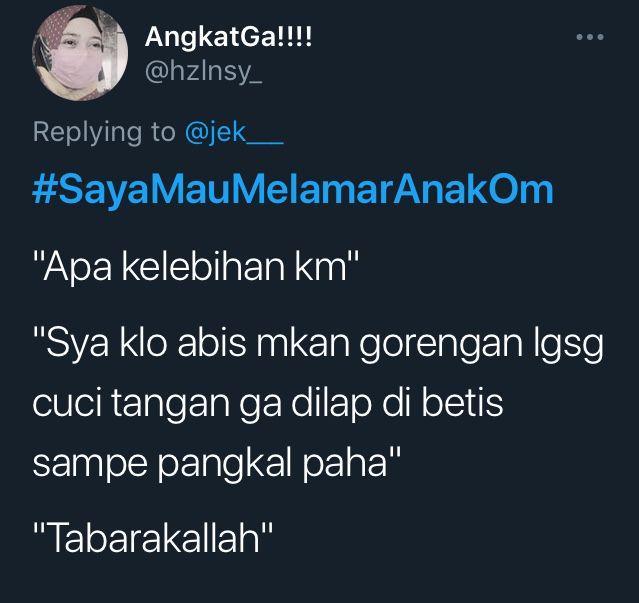Click the word "betis" in the tweet
This screenshot has width=639, height=603.
(462, 402)
